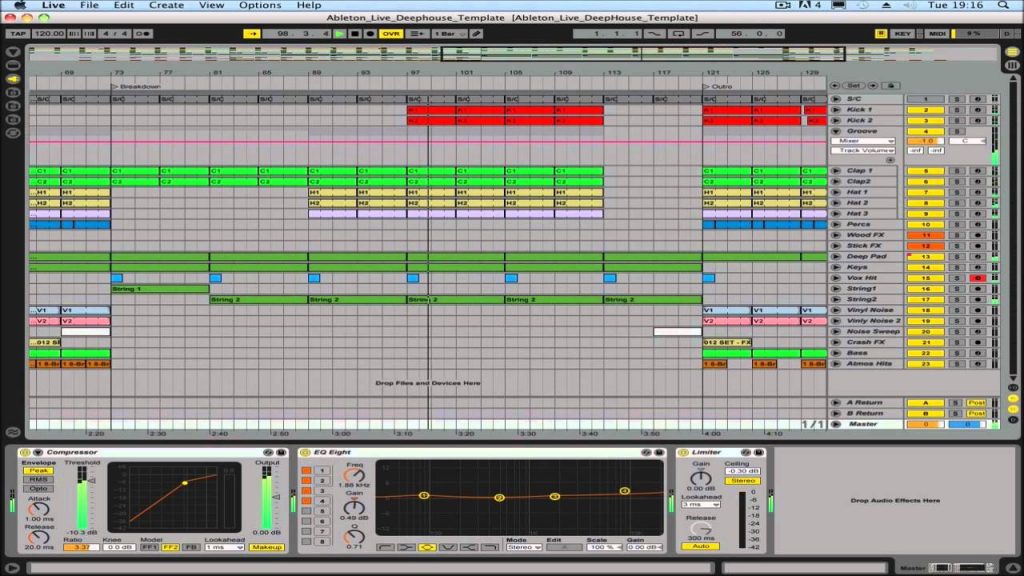Screen dimensions: 1024x576
Task: Select the Bell filter shape icon
Action: click(x=427, y=547)
